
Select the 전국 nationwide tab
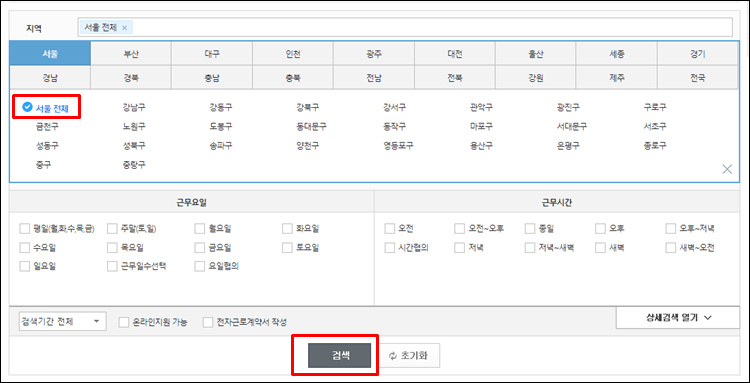click(x=697, y=77)
